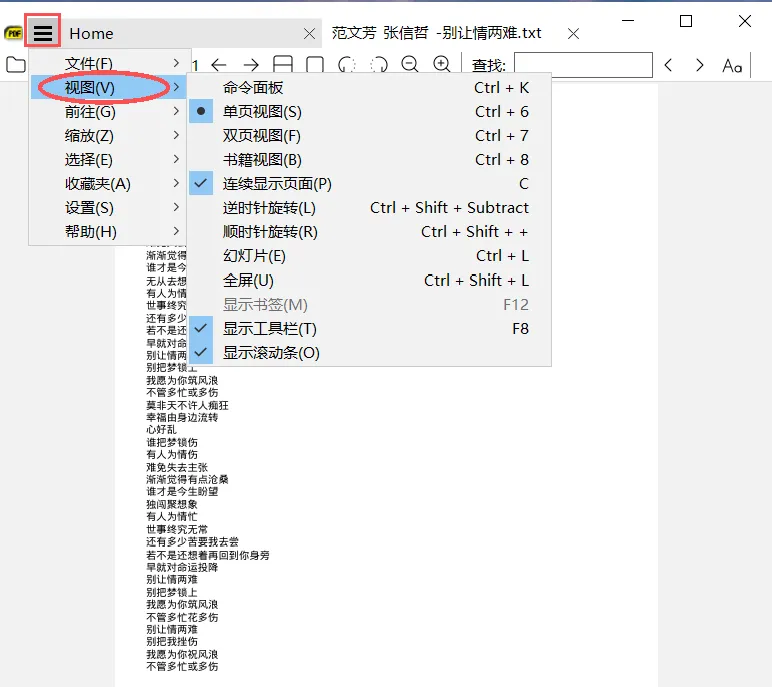The width and height of the screenshot is (772, 687).
Task: Click the 查找 search input field
Action: 583,65
